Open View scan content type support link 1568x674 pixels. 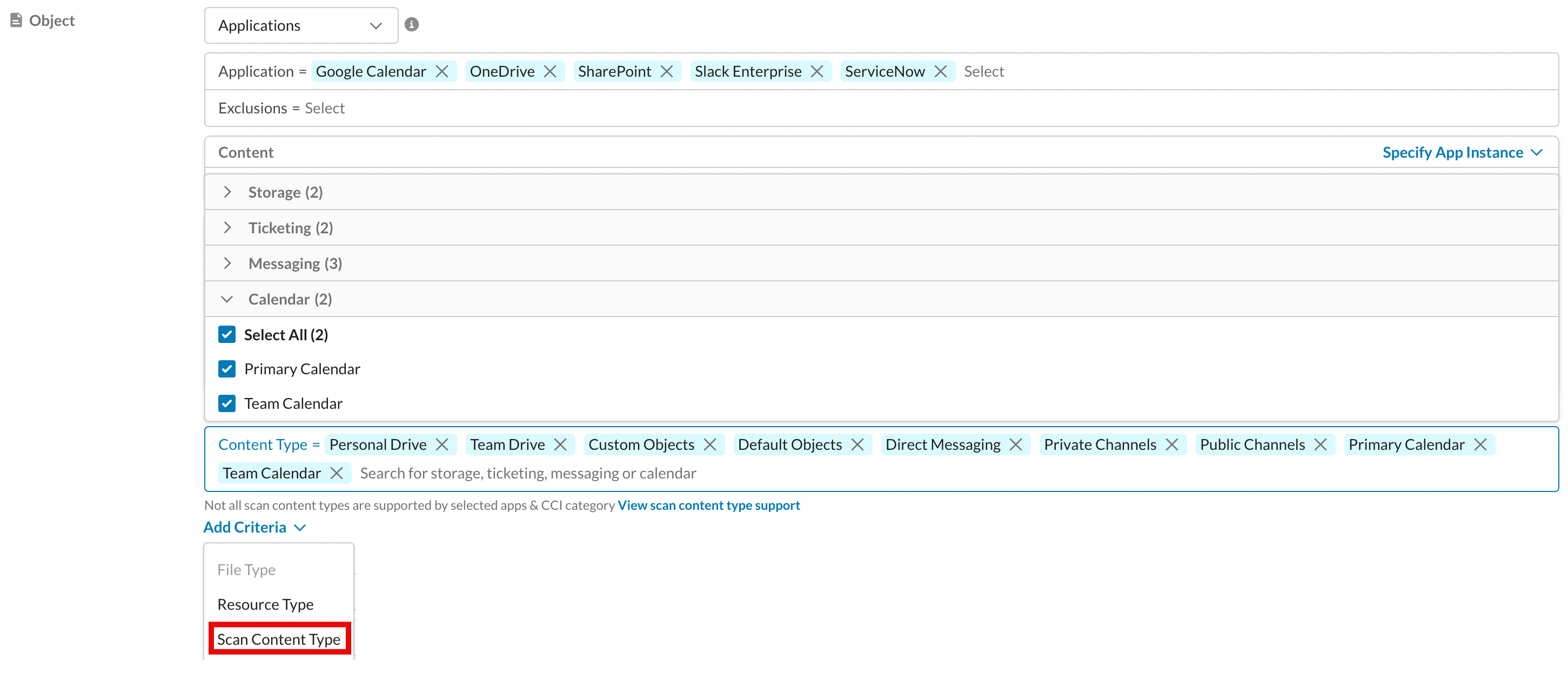[708, 505]
